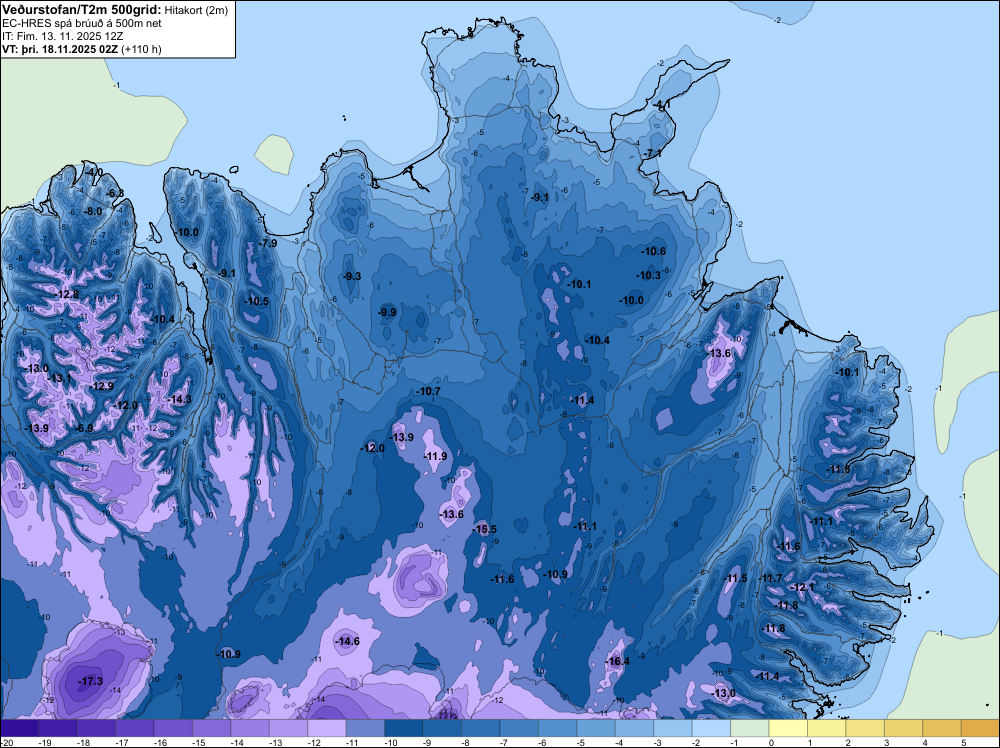This screenshot has width=1000, height=748.
Task: Click the -14.6 temperature label
Action: tap(348, 641)
